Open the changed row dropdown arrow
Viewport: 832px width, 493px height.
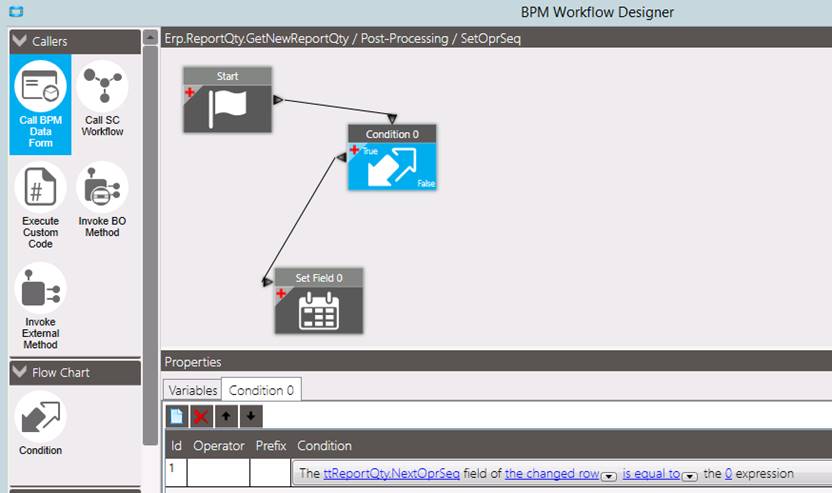[x=609, y=476]
